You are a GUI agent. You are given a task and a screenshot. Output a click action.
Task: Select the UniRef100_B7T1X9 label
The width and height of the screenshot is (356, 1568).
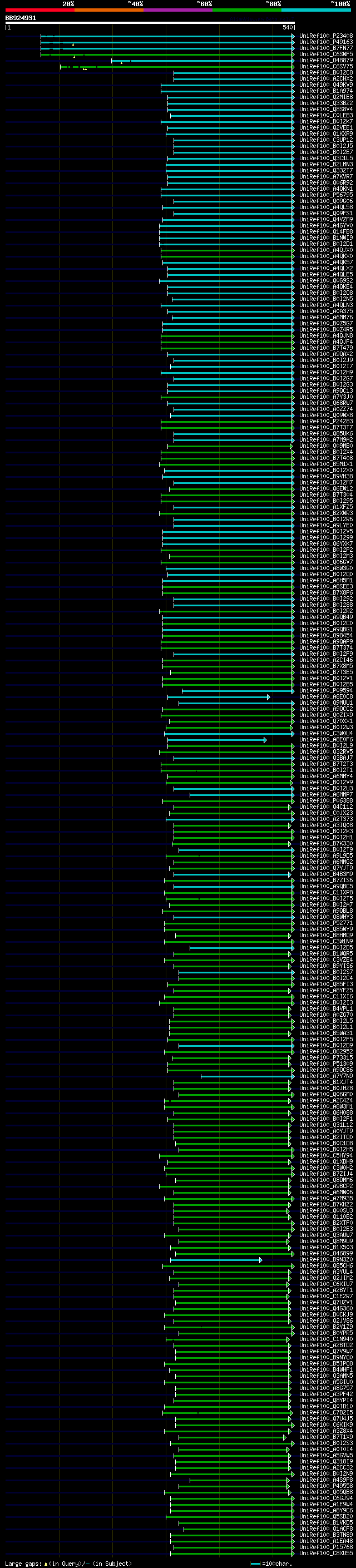click(x=326, y=1437)
